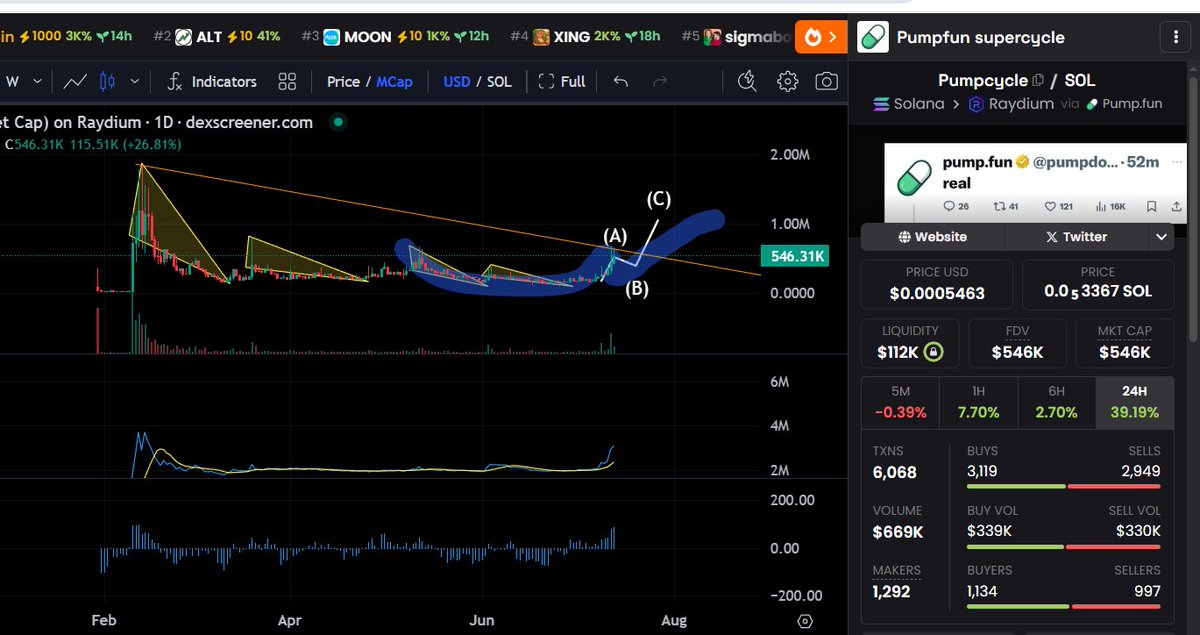Select the 1H timeframe tab
This screenshot has height=635, width=1200.
tap(978, 403)
